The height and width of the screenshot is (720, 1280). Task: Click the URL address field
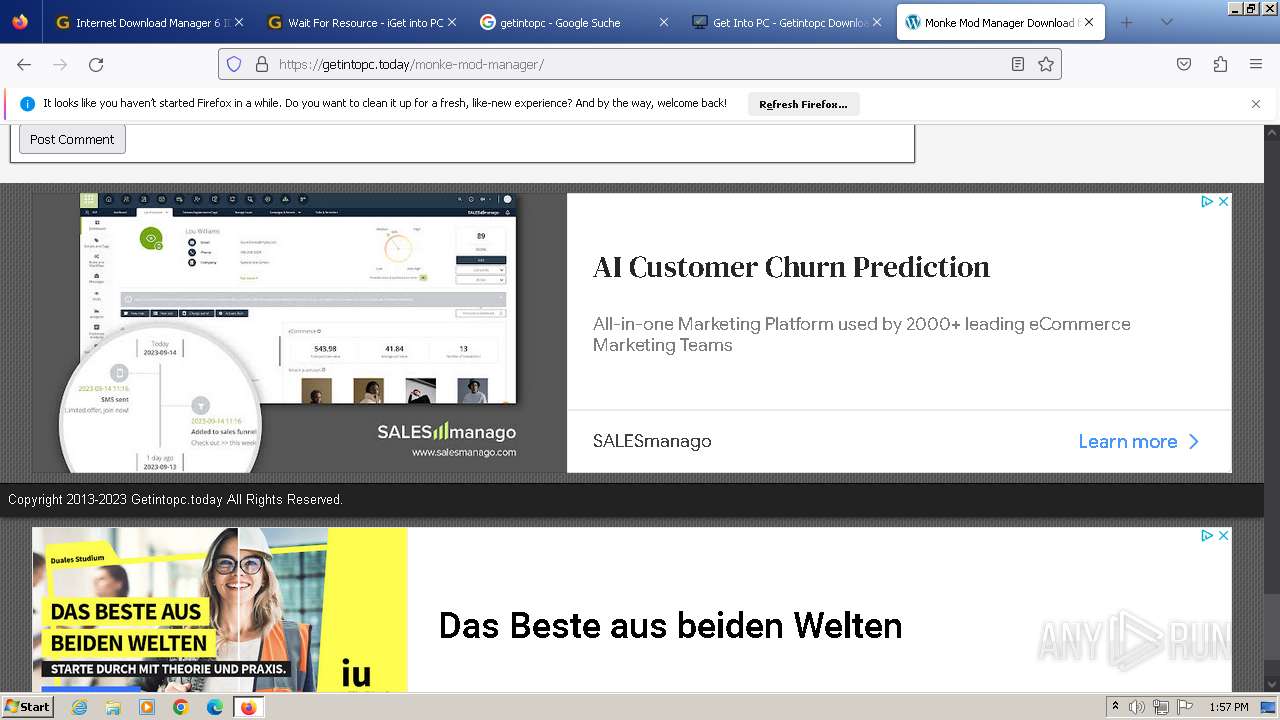pyautogui.click(x=640, y=64)
